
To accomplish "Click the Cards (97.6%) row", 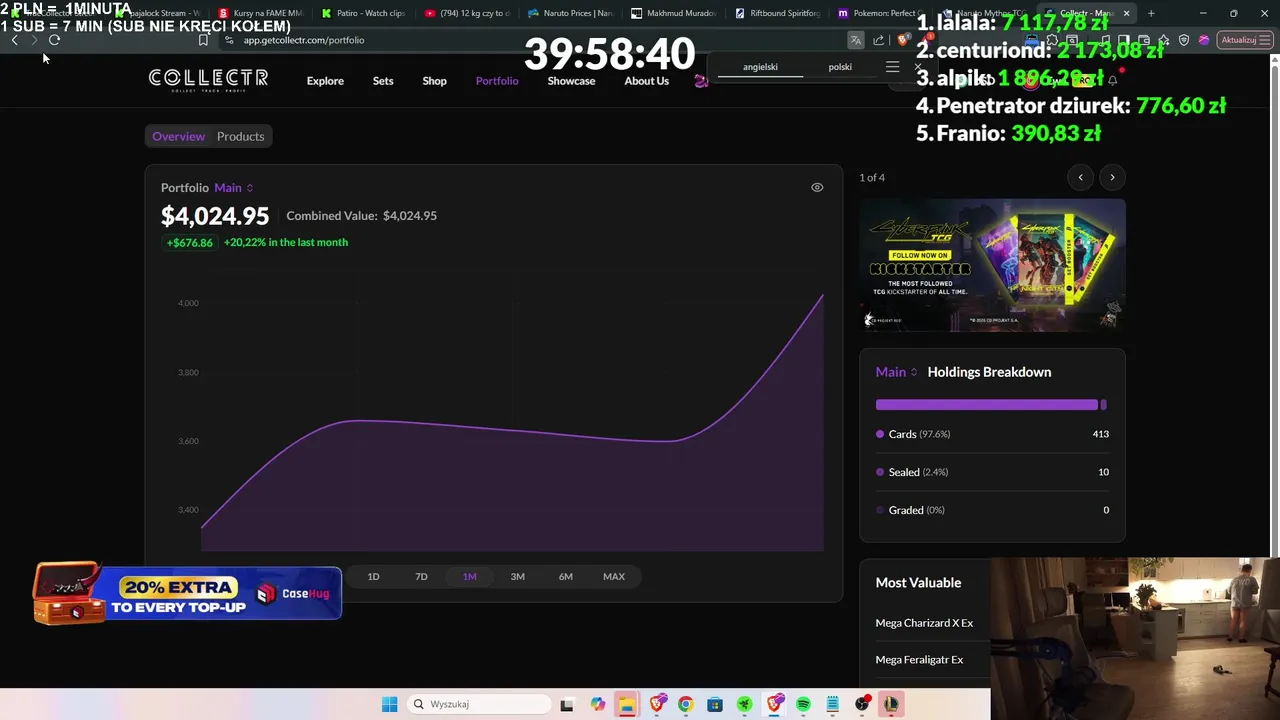I will 992,434.
